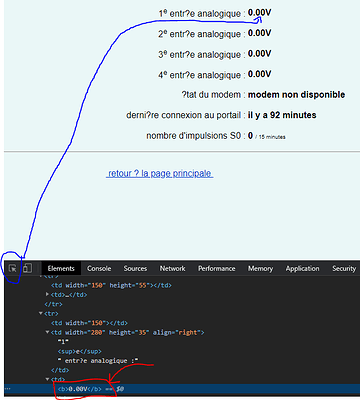Viewport: 360px width, 400px height.
Task: Click the three-dots beside selected DOM line
Action: tap(8, 389)
